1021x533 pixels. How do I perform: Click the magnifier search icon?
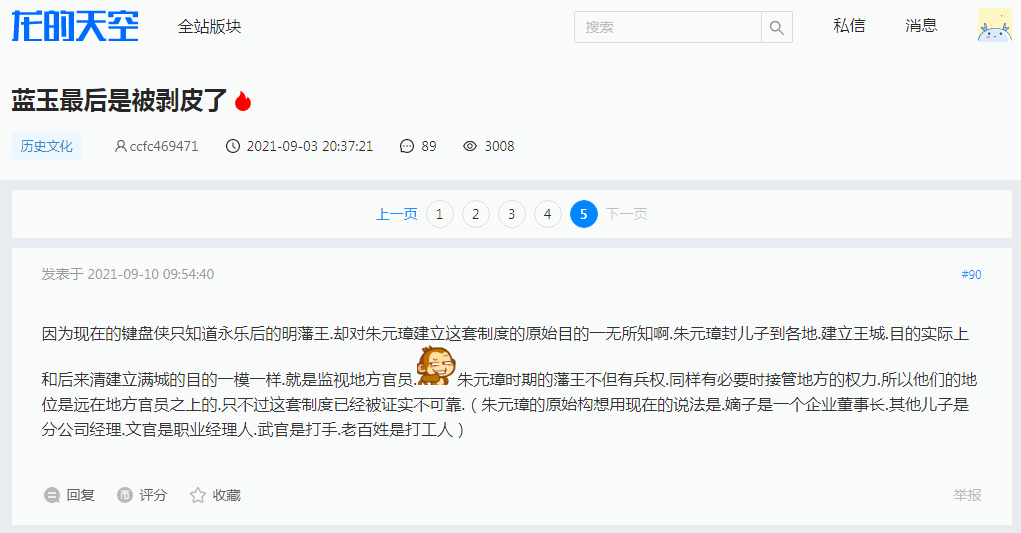tap(776, 27)
